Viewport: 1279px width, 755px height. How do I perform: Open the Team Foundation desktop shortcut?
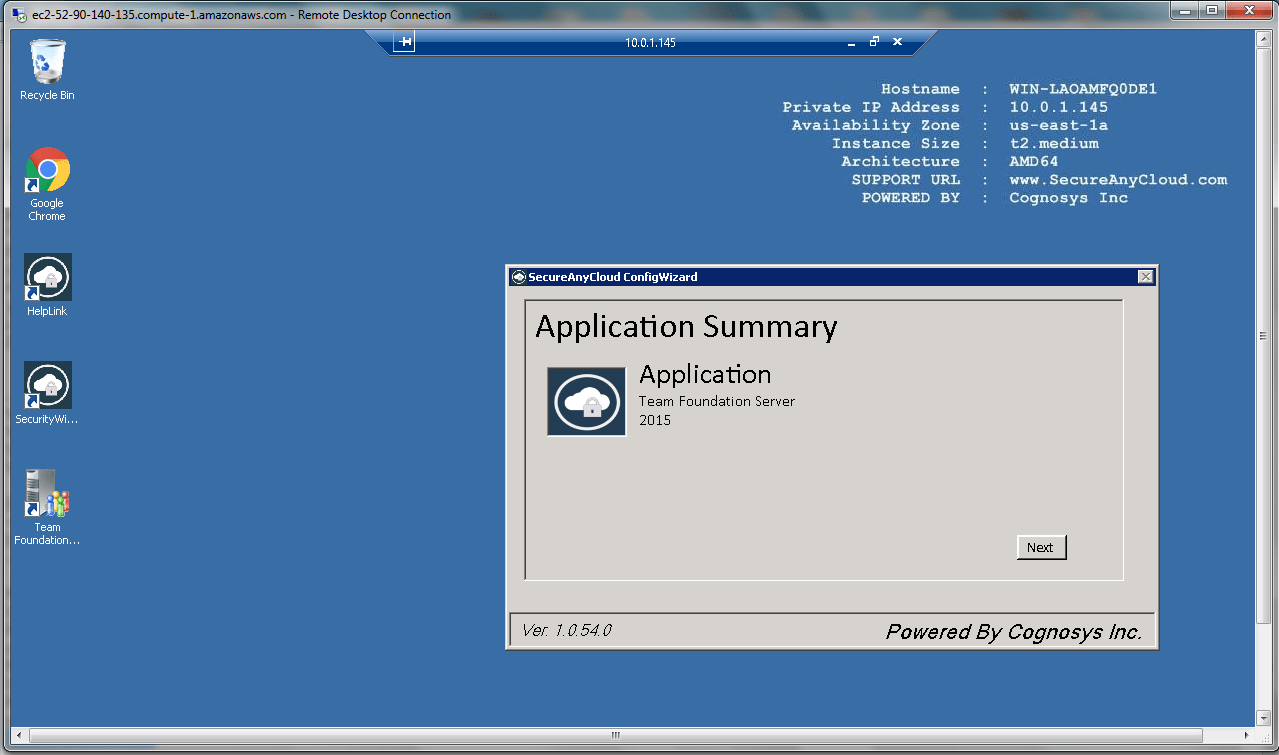(x=47, y=494)
